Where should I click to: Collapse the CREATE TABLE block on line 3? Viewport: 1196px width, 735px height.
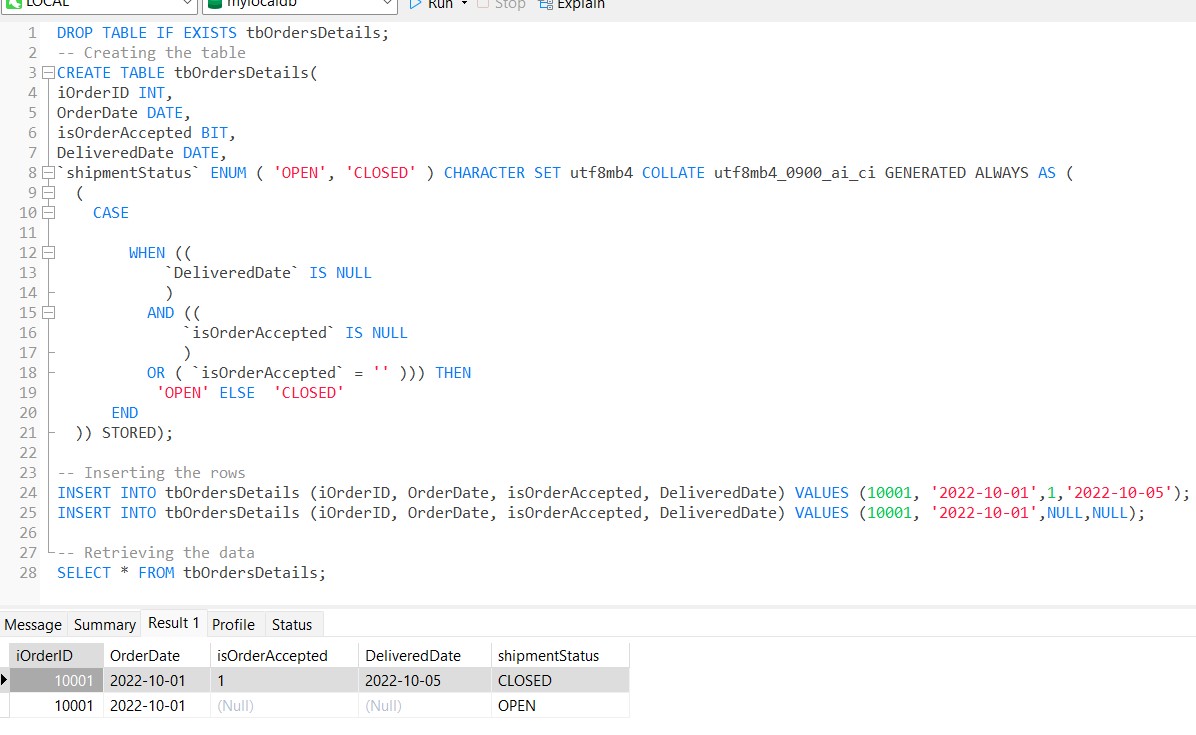(47, 72)
